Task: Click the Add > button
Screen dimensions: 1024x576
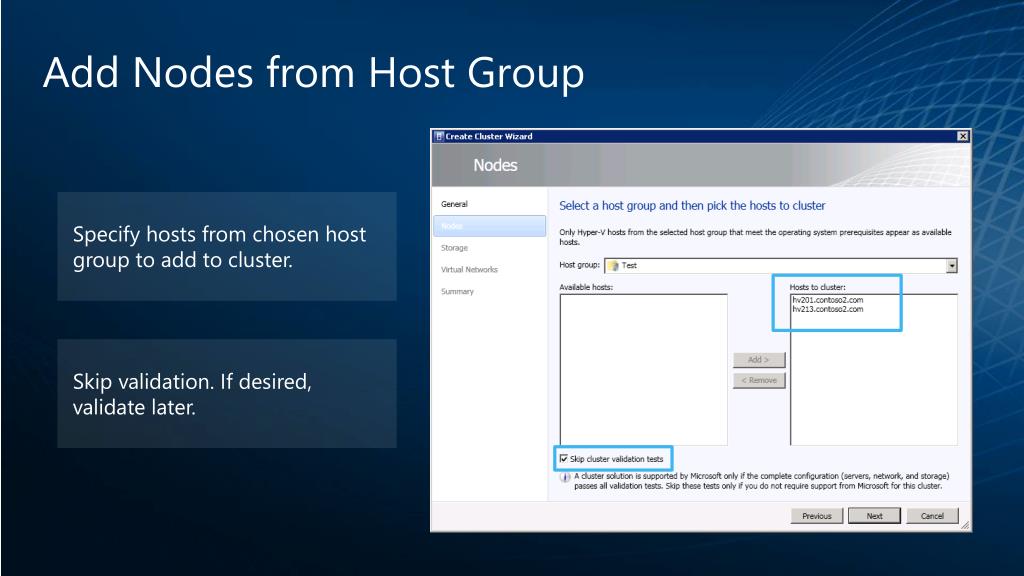Action: [759, 360]
